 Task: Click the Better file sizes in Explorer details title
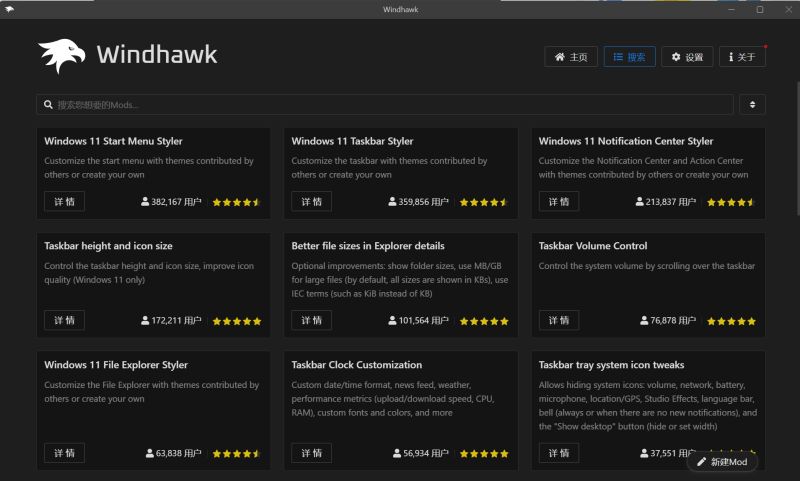coord(368,246)
